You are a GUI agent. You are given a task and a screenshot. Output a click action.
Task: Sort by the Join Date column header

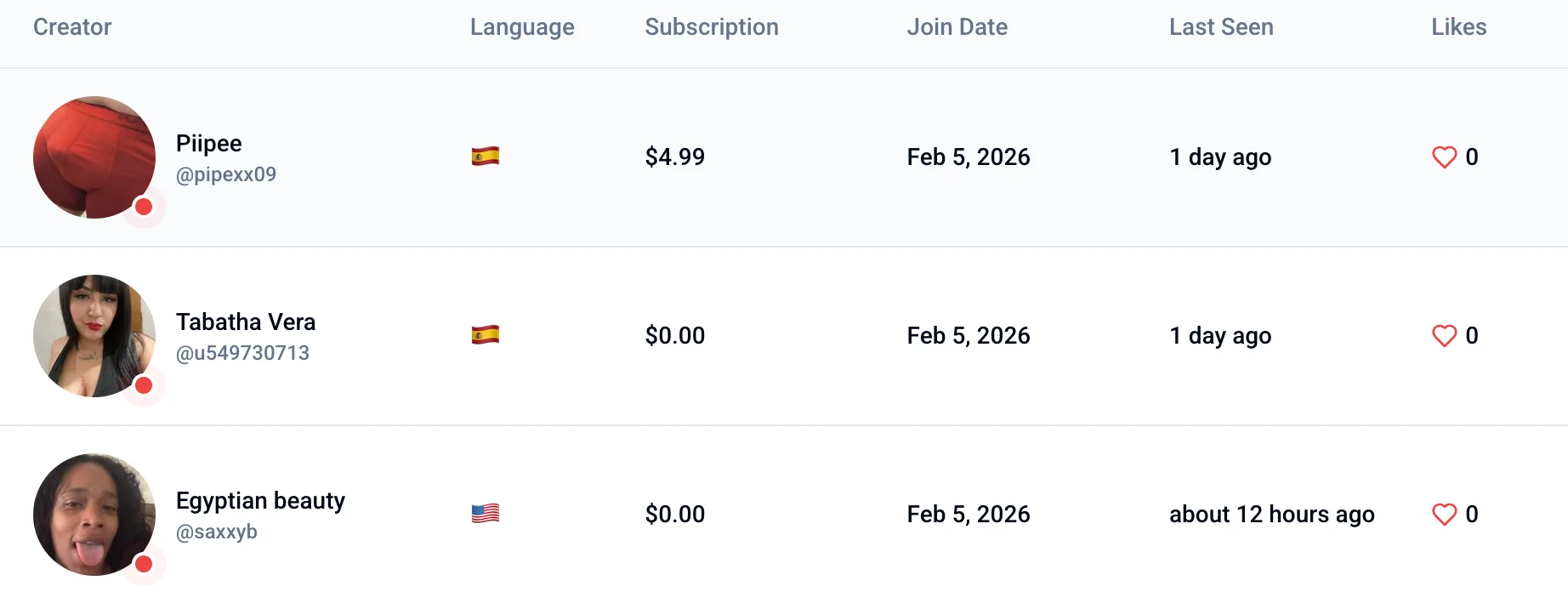(957, 27)
